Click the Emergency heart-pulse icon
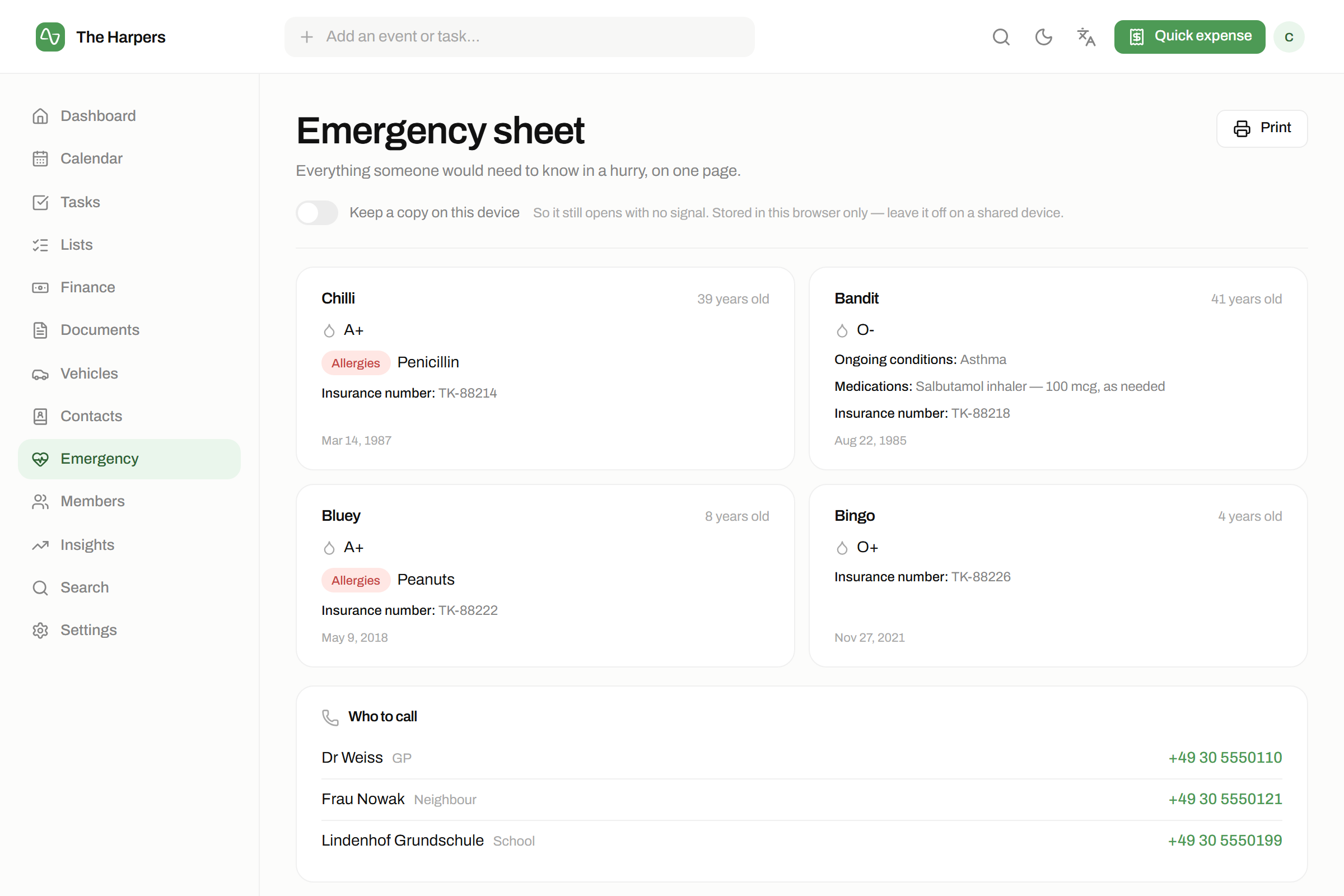 pos(40,459)
